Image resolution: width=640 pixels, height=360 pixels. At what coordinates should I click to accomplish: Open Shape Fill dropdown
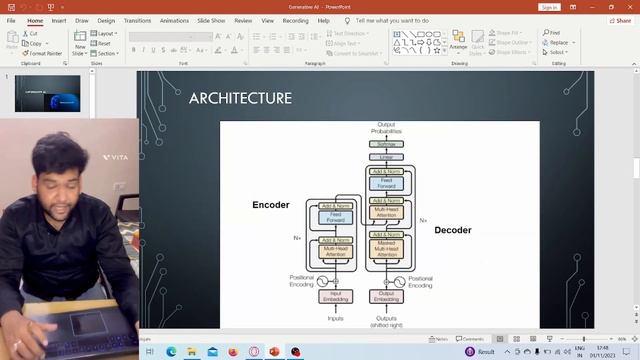pyautogui.click(x=505, y=33)
